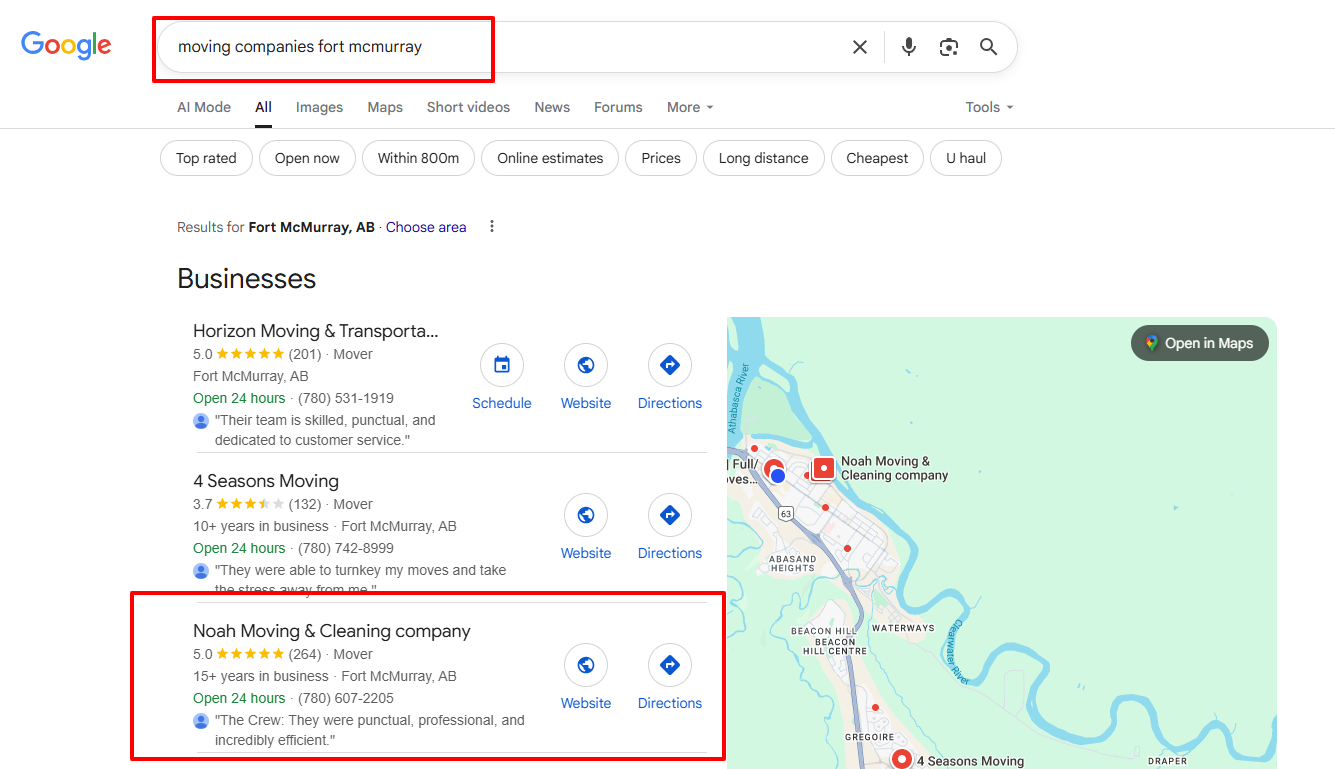Open Schedule for Horizon Moving
Screen dimensions: 1335x769
tap(502, 366)
